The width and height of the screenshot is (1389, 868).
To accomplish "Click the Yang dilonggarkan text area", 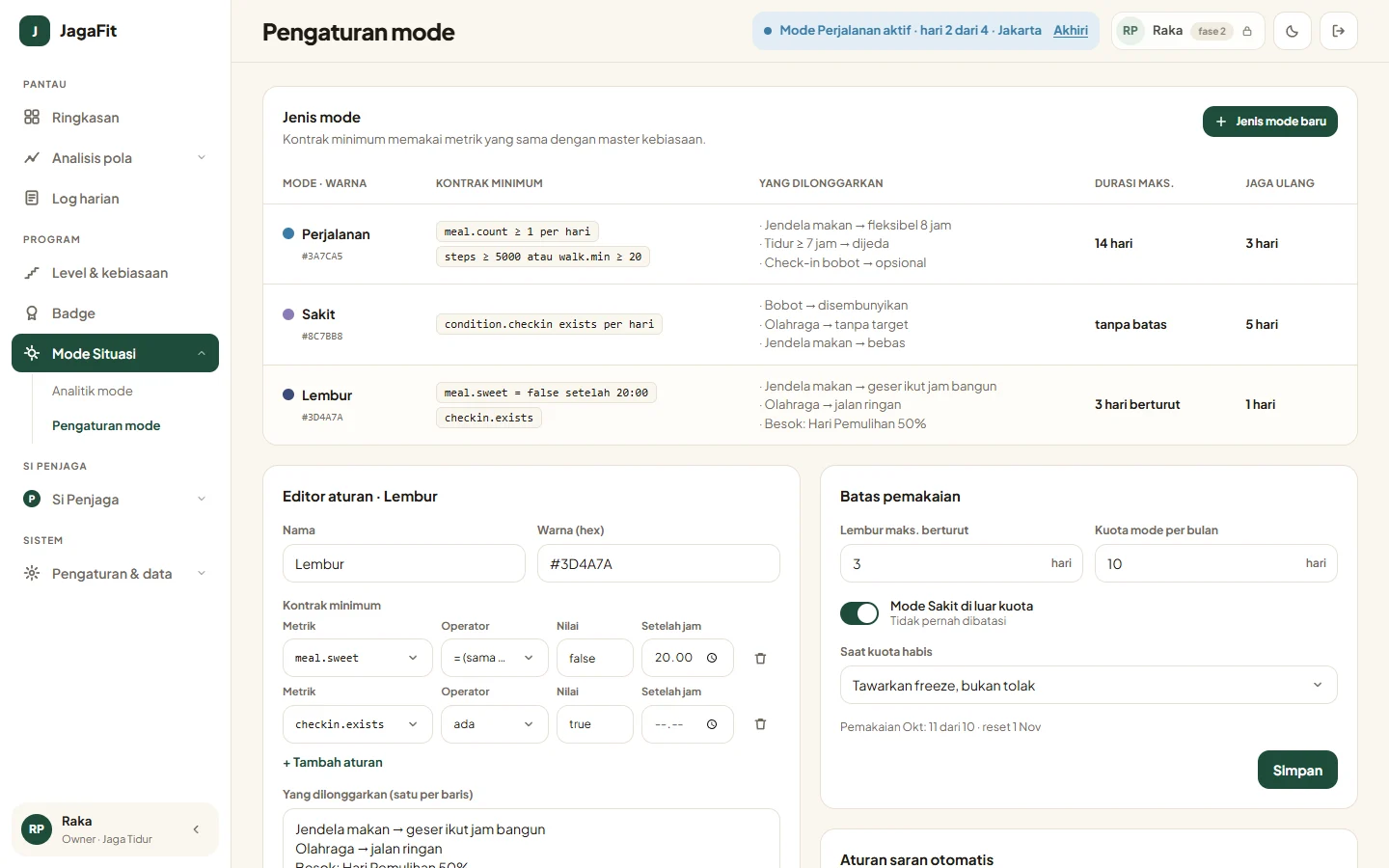I will [x=531, y=838].
